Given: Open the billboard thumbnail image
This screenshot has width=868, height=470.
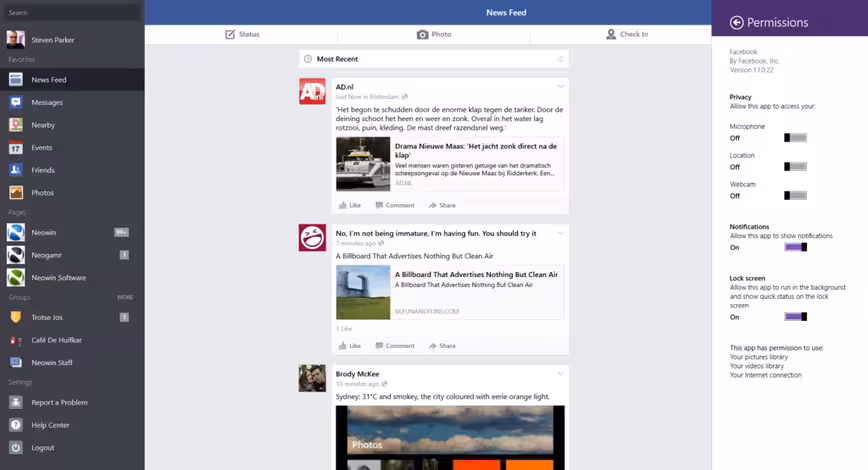Looking at the screenshot, I should [363, 292].
